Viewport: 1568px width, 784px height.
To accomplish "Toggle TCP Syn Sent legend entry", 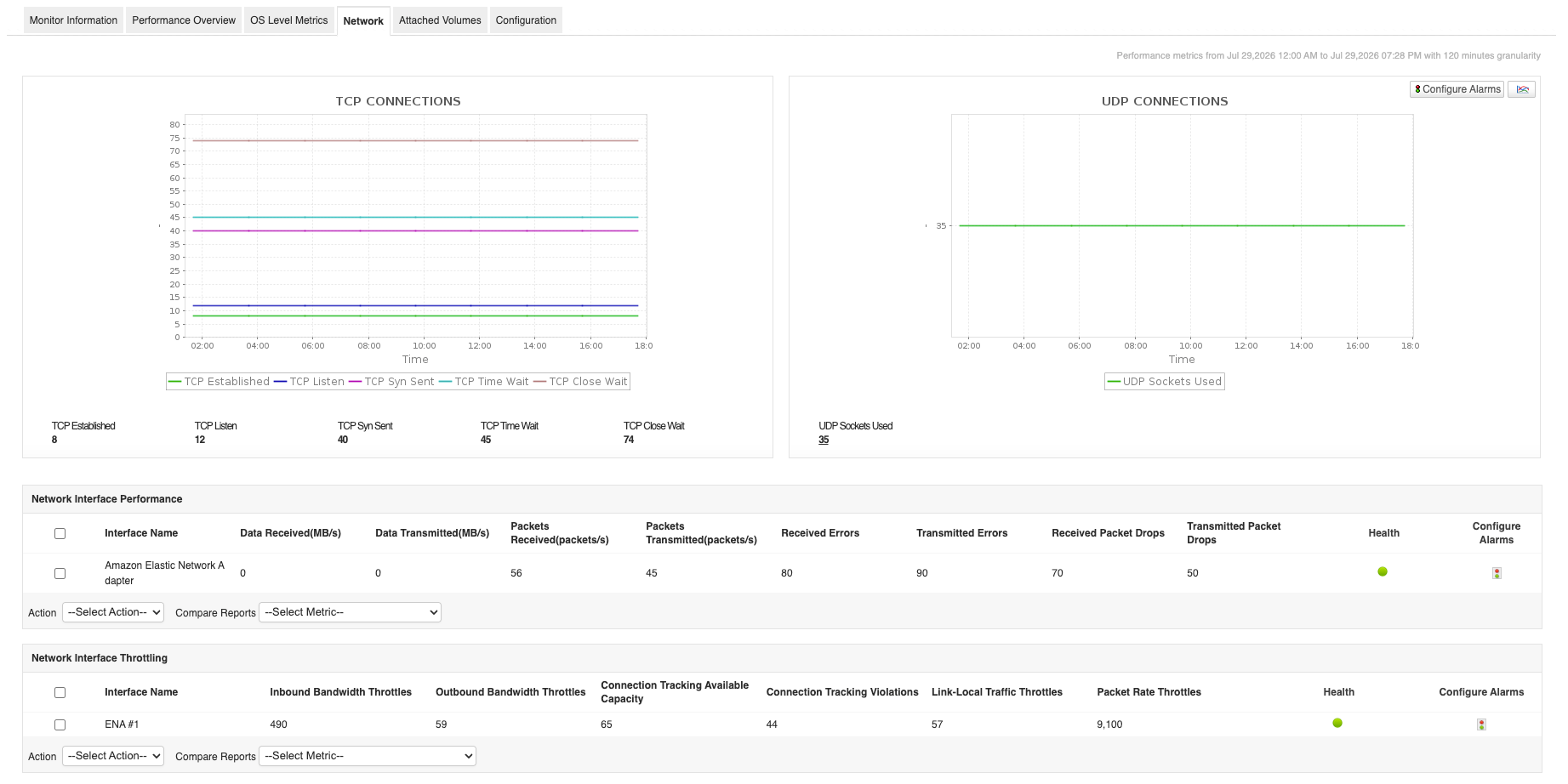I will pyautogui.click(x=391, y=382).
